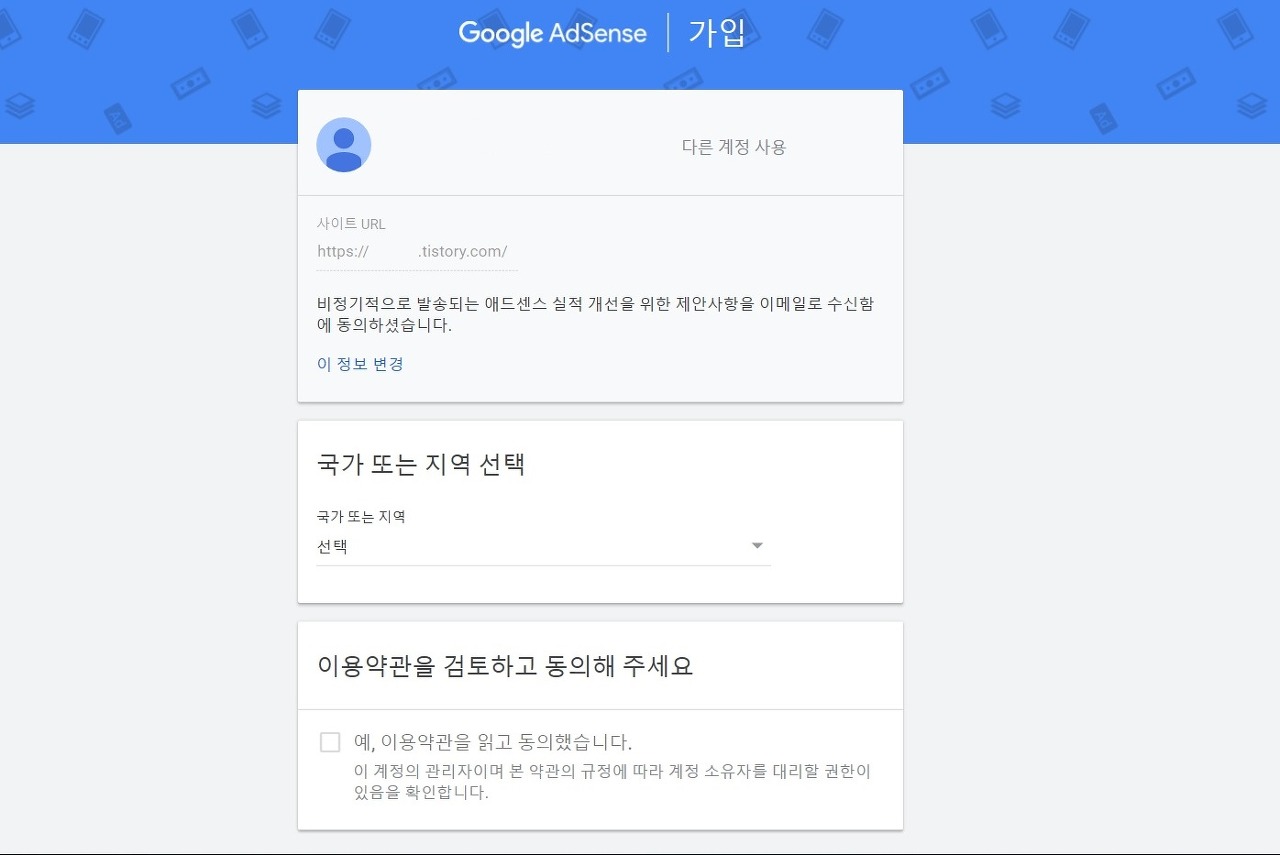Viewport: 1280px width, 855px height.
Task: Click the account administrator confirmation text
Action: (612, 783)
